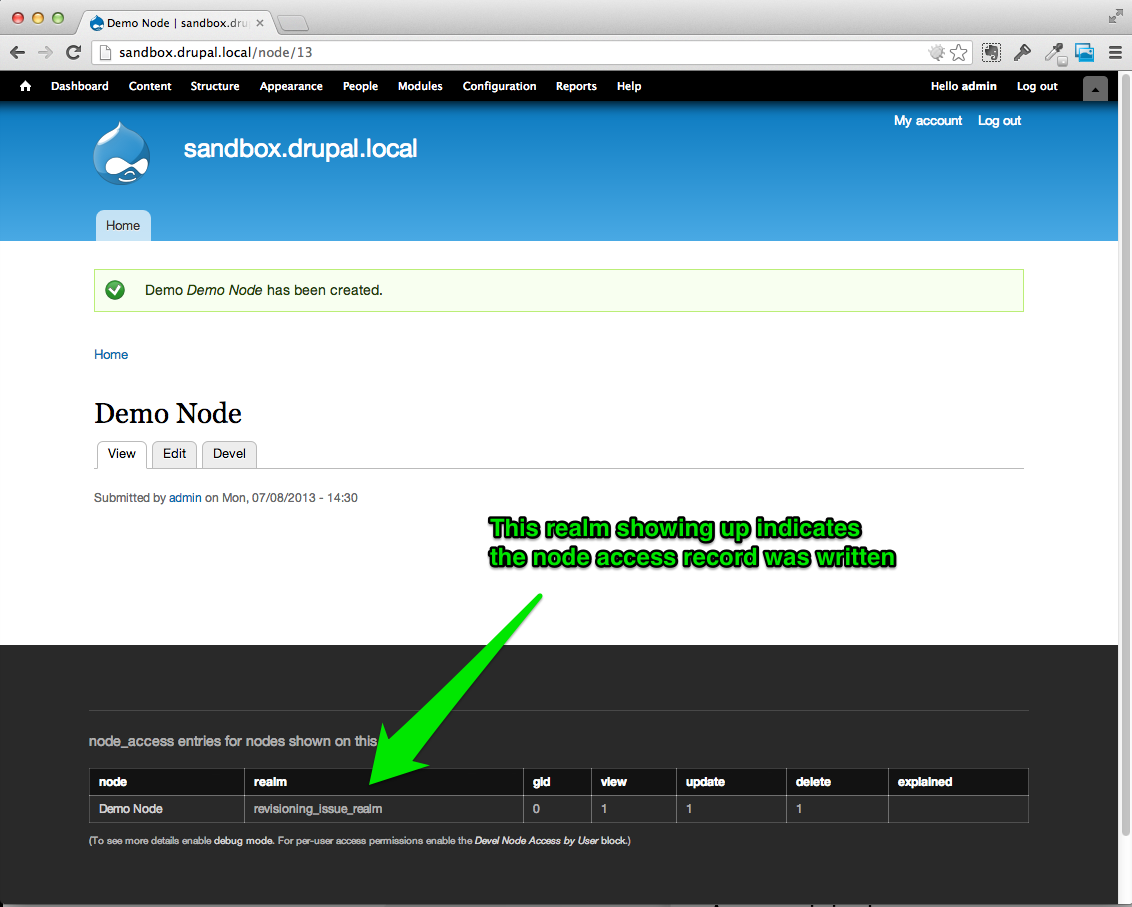Bookmark page with the star icon
1132x907 pixels.
coord(959,52)
